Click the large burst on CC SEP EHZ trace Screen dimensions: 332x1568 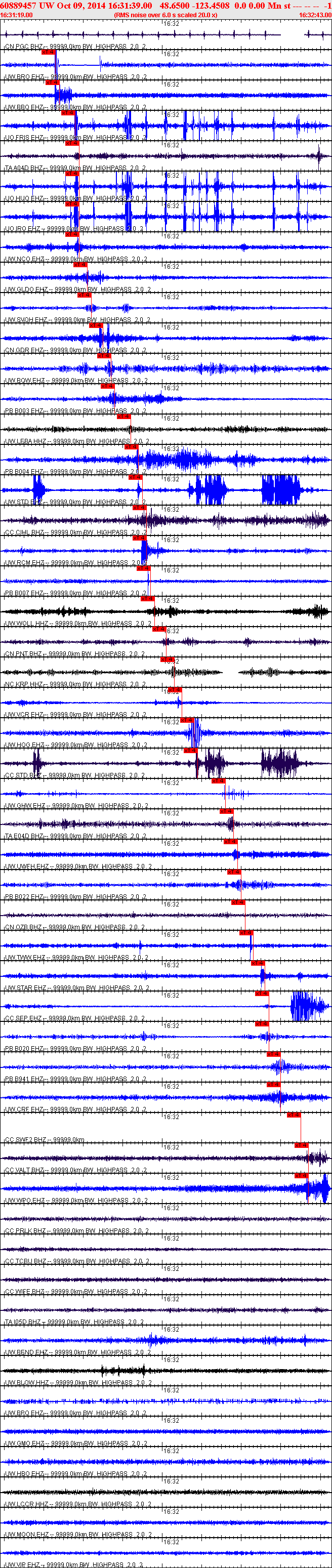pyautogui.click(x=309, y=1006)
